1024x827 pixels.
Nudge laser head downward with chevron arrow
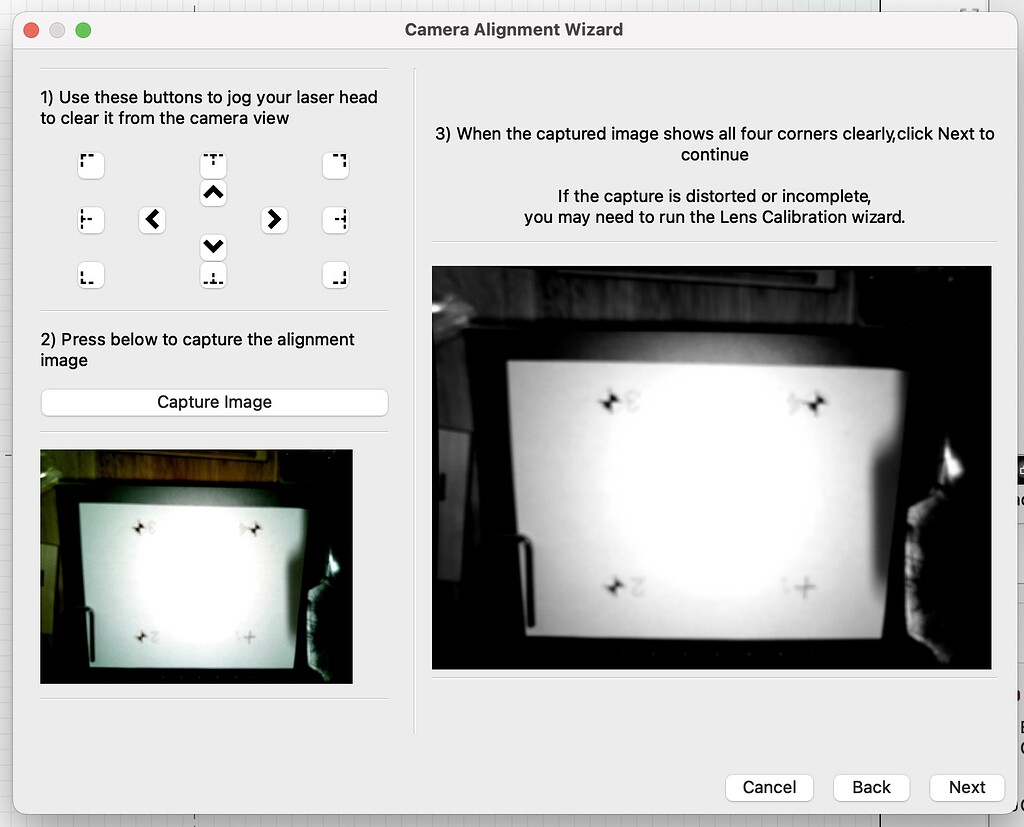[213, 247]
